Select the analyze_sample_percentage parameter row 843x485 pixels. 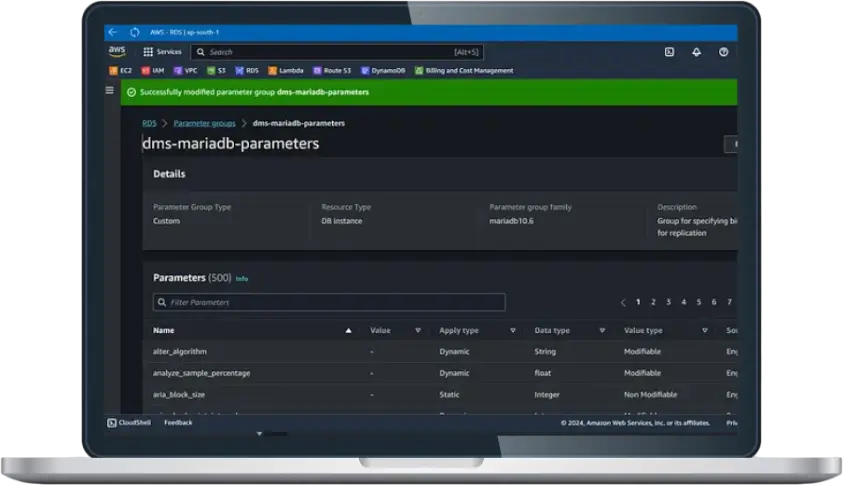(439, 373)
